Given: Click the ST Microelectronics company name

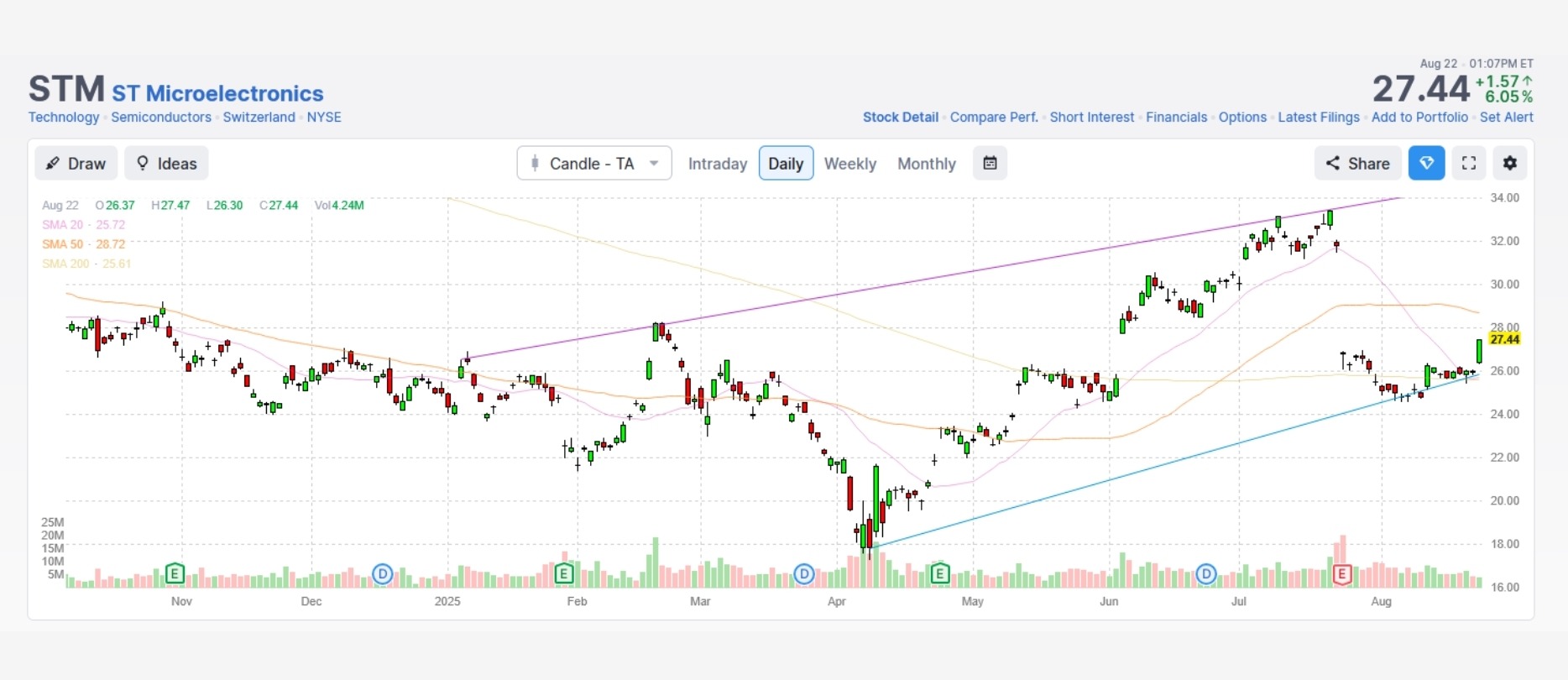Looking at the screenshot, I should click(218, 93).
